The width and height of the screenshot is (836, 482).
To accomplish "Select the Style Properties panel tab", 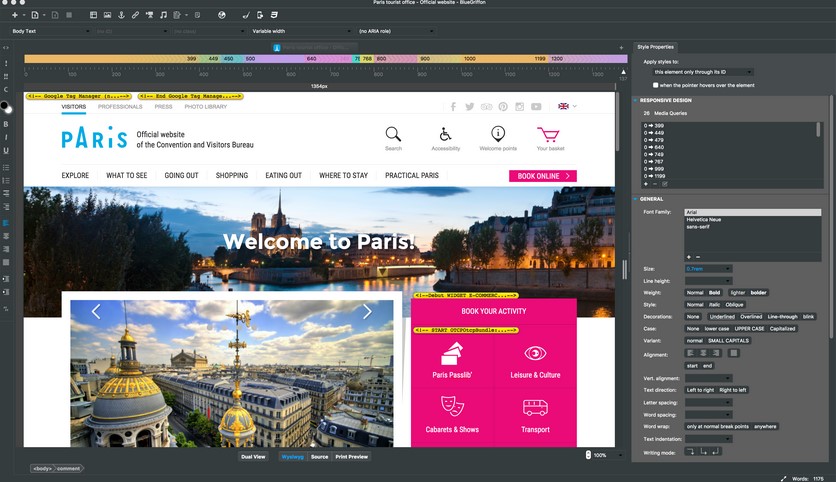I will coord(655,47).
